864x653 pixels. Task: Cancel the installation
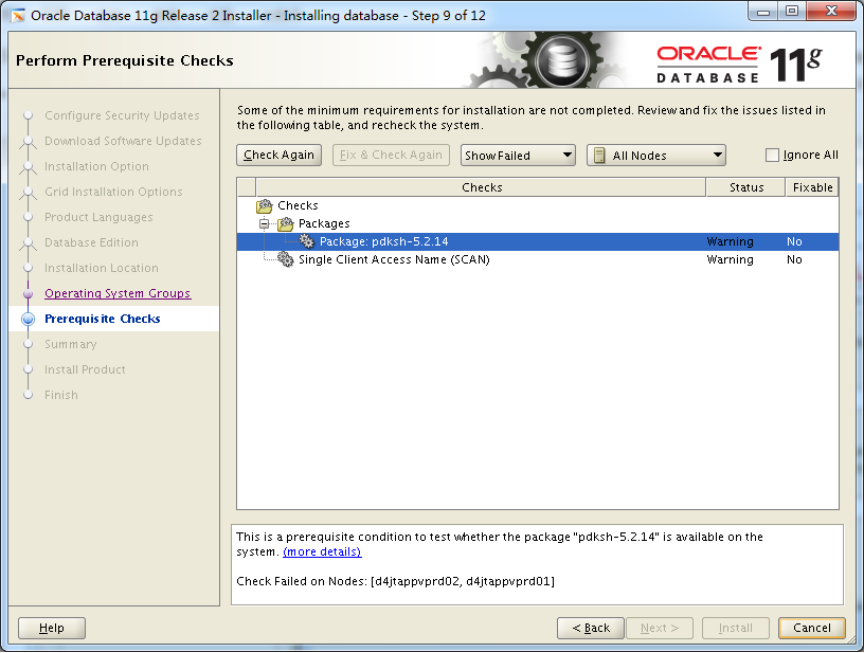[x=812, y=628]
